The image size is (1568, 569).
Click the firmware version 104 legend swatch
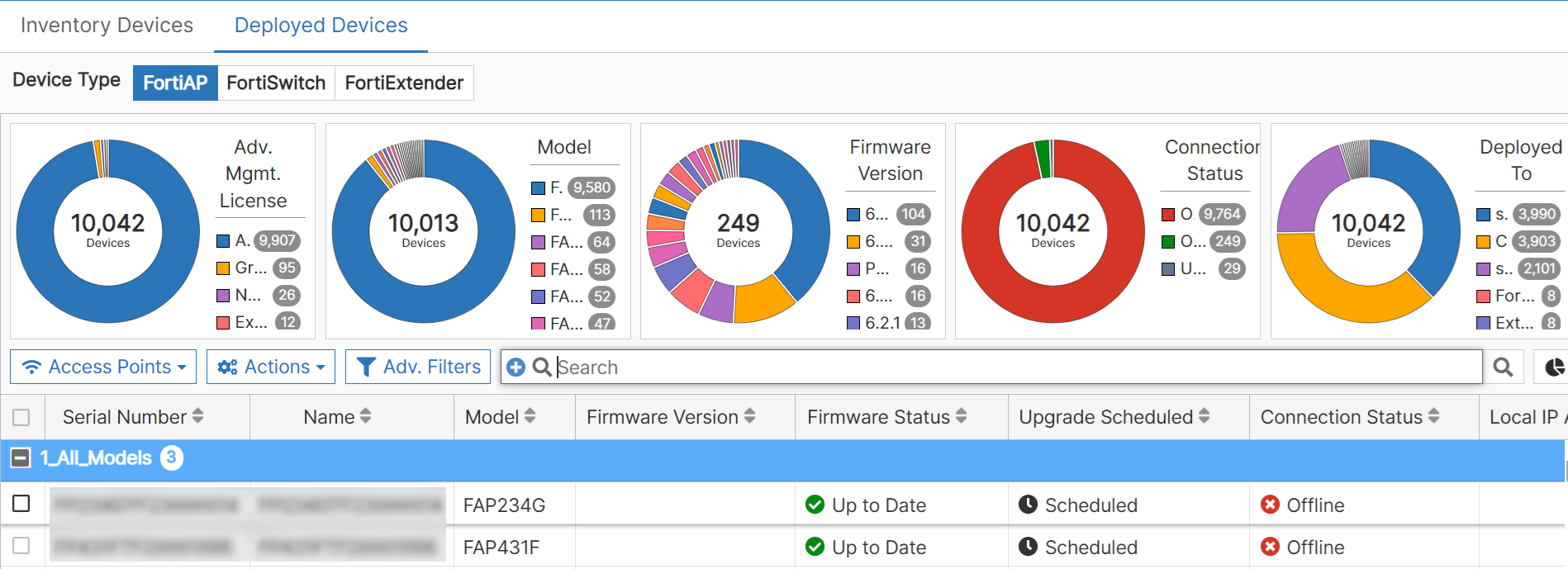click(853, 215)
